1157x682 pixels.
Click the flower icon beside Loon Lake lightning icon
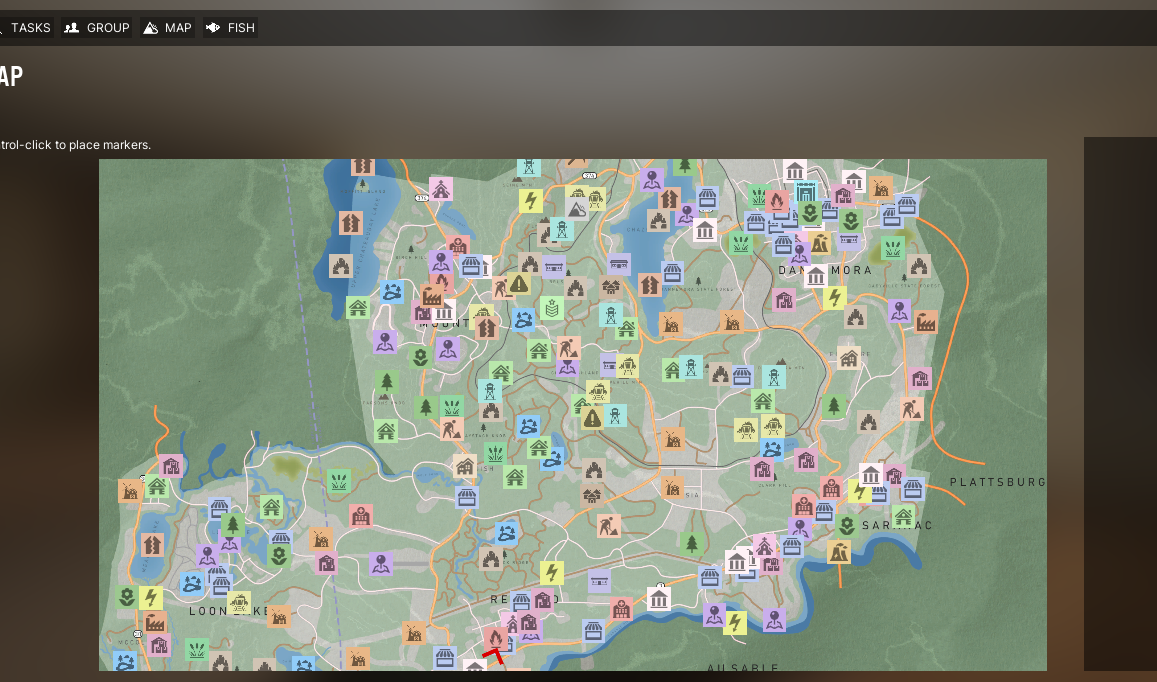127,596
